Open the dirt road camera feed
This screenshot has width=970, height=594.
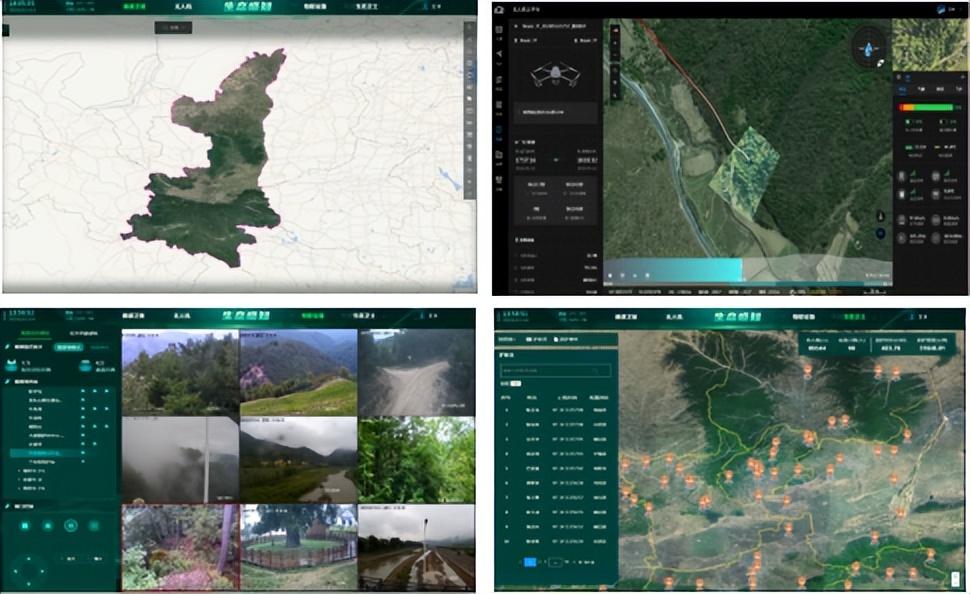pyautogui.click(x=417, y=372)
